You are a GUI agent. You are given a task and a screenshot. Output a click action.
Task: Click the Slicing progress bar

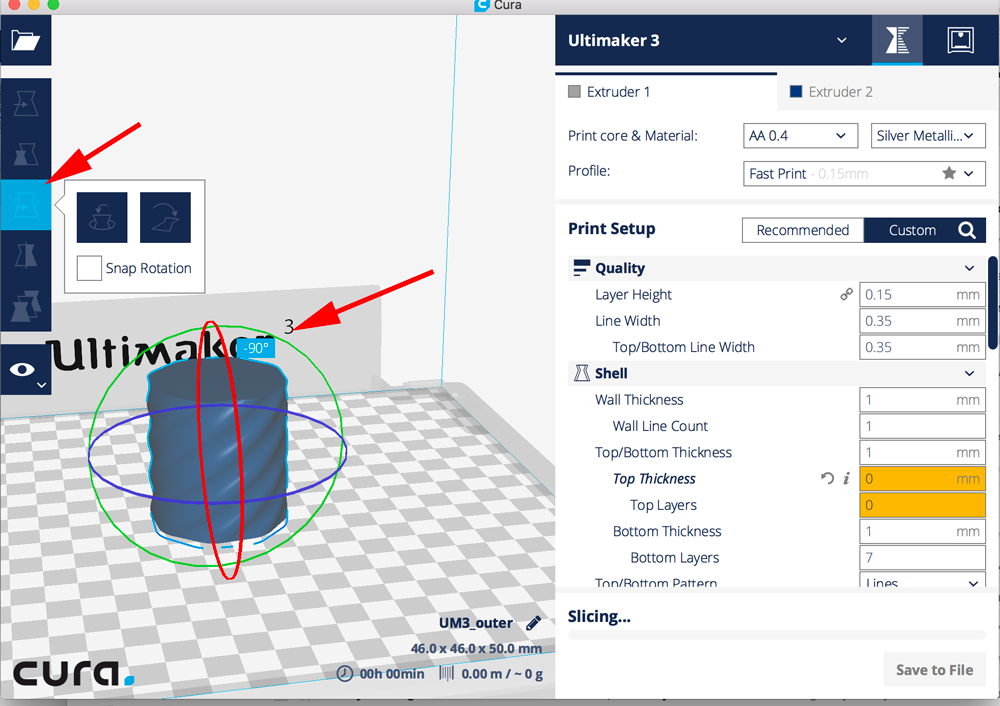coord(777,635)
